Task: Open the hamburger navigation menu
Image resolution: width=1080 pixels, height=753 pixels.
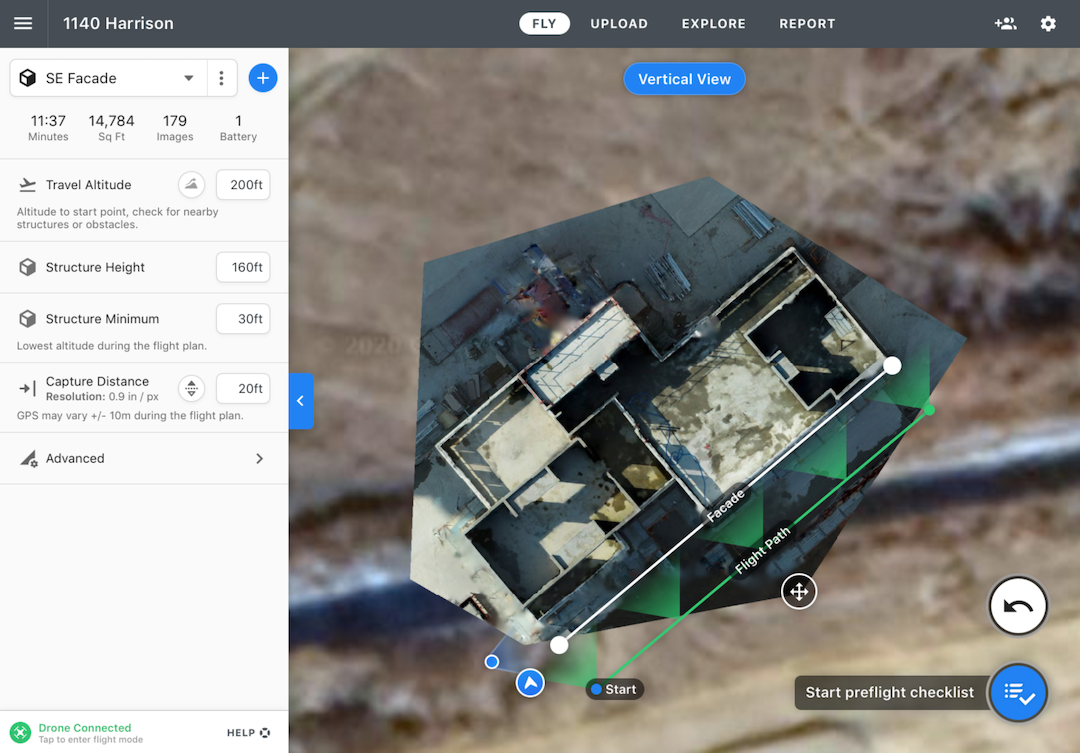Action: [23, 23]
